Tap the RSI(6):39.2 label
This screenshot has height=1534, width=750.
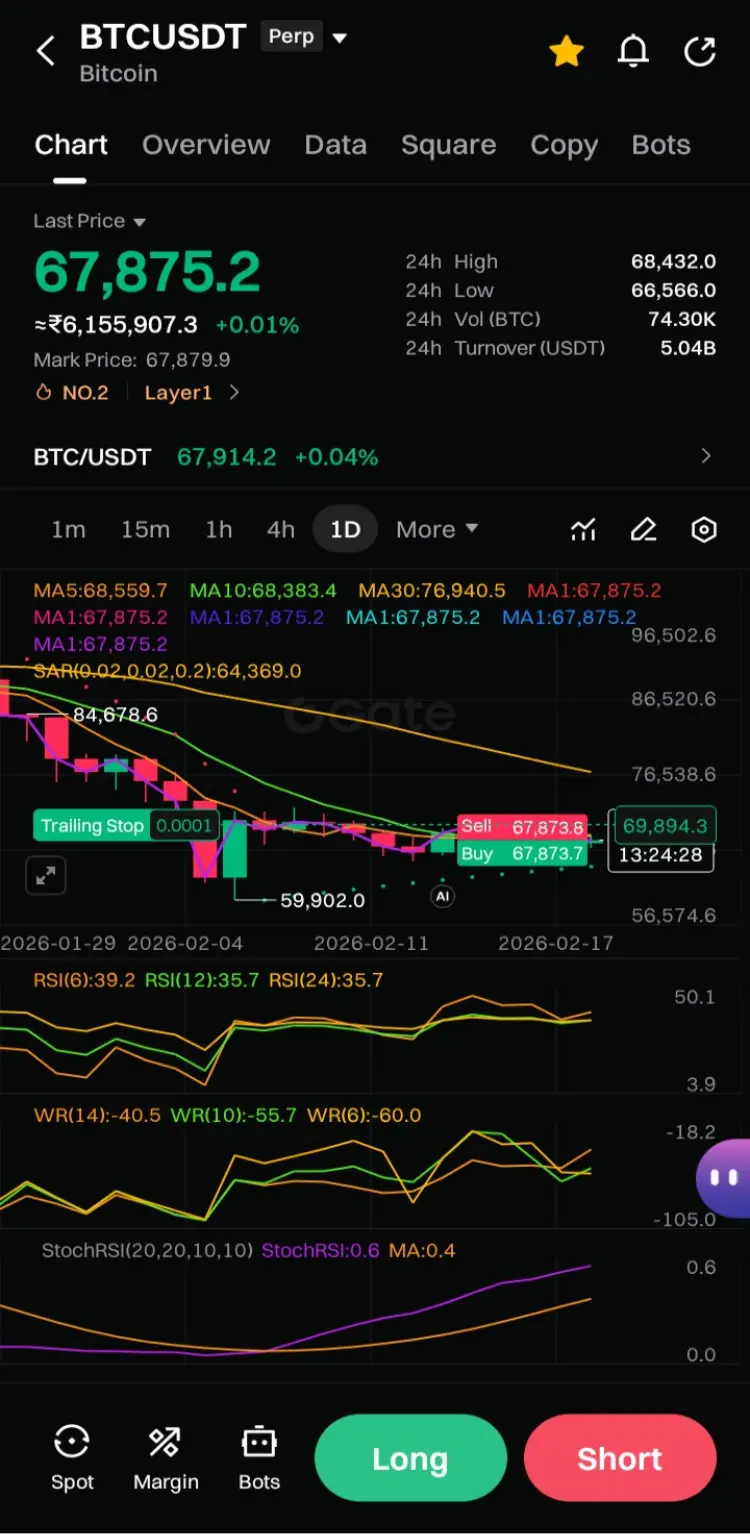85,980
